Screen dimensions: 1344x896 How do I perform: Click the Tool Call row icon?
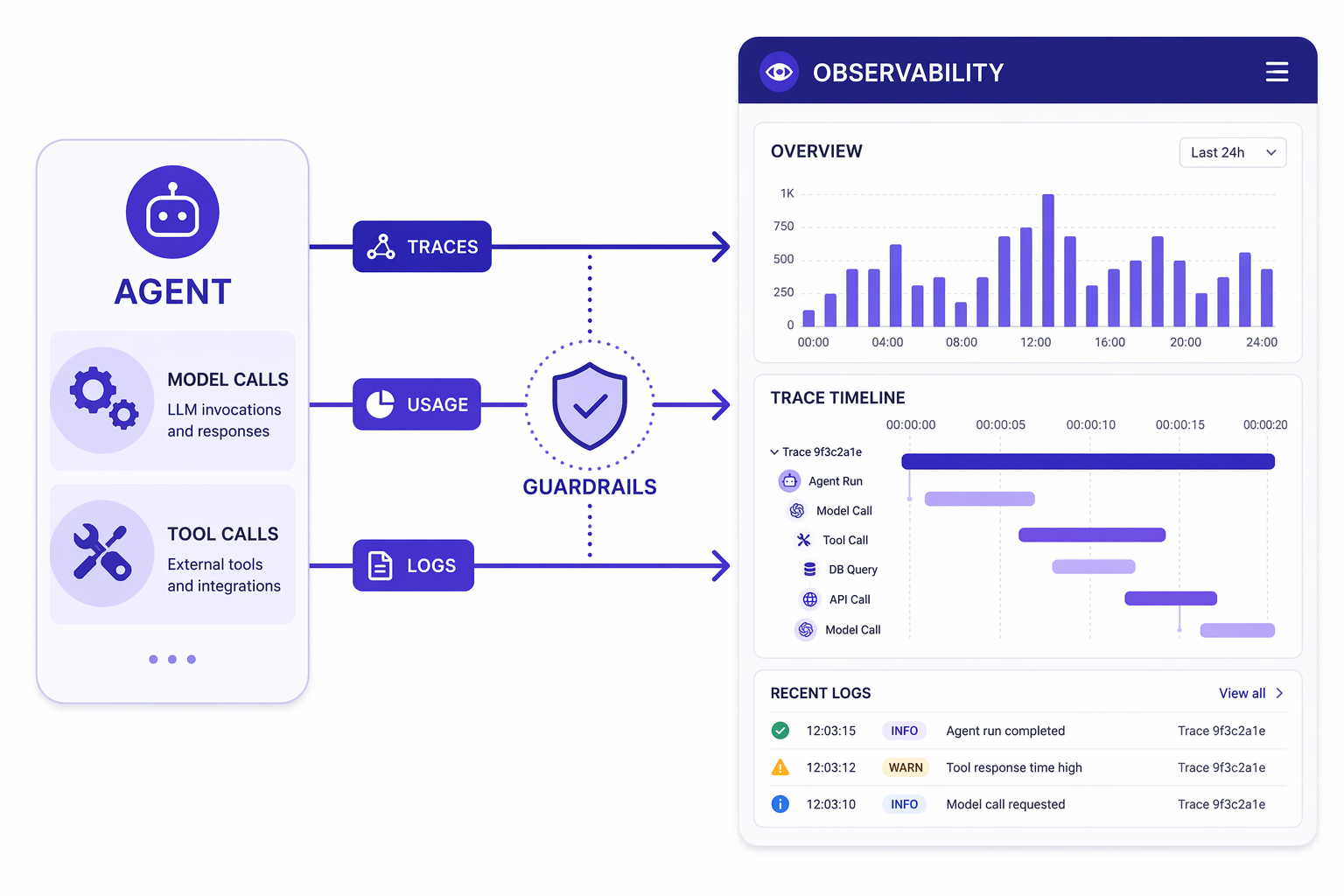click(803, 540)
